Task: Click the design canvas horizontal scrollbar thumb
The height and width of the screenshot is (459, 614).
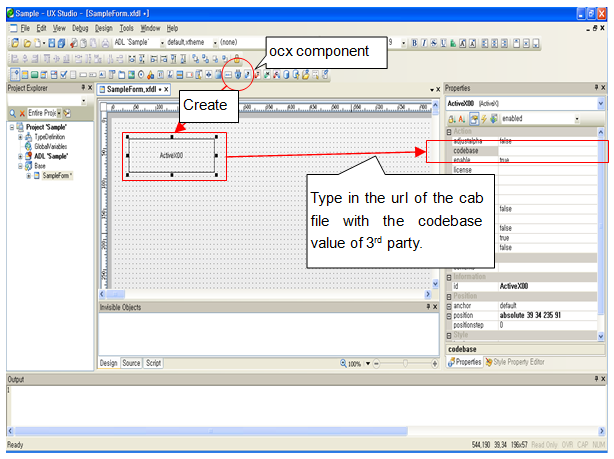Action: 116,294
